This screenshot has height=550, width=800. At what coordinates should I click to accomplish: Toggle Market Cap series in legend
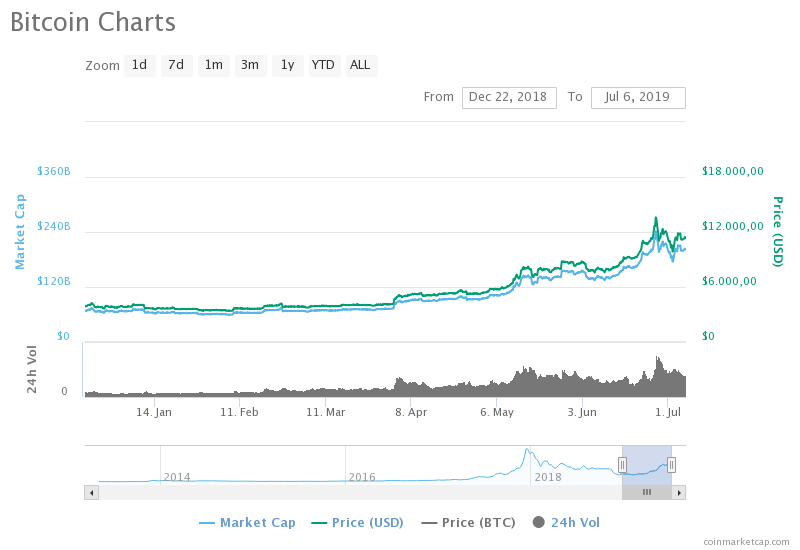247,522
